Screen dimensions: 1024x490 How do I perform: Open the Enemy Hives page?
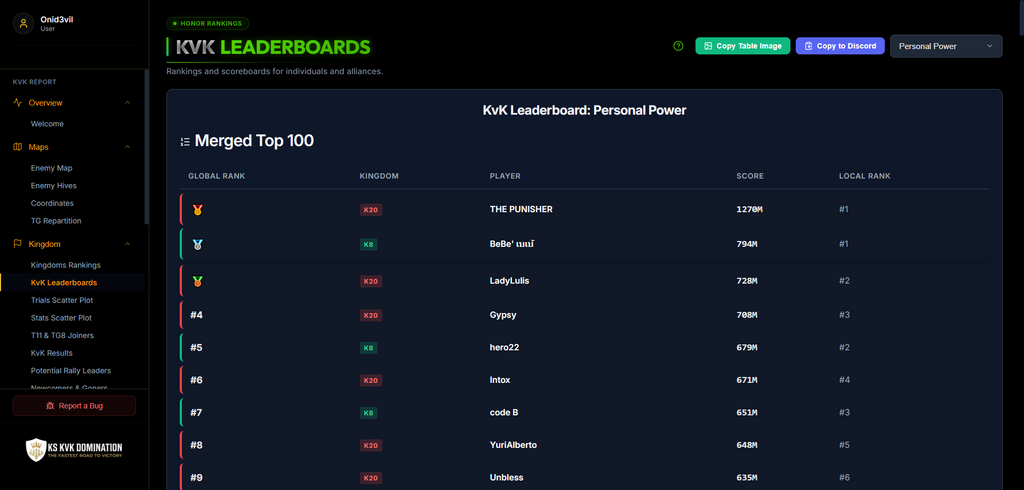click(54, 186)
